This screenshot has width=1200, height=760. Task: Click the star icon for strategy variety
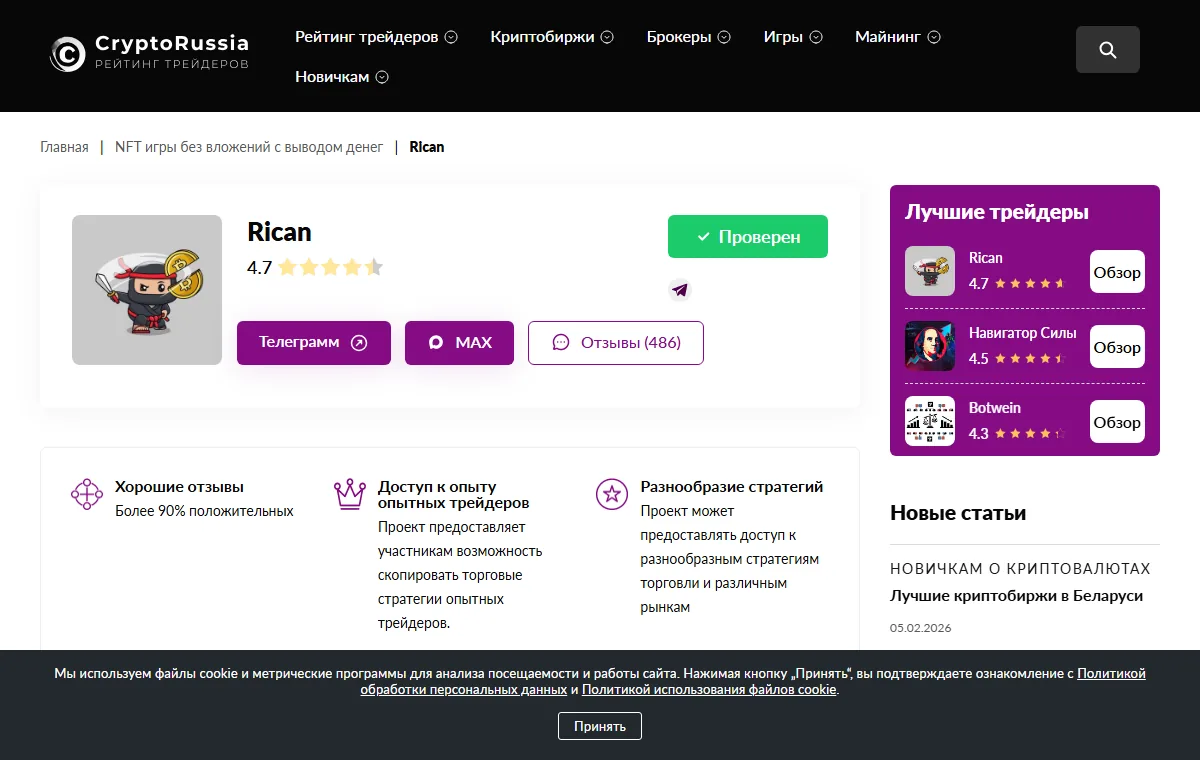(611, 494)
